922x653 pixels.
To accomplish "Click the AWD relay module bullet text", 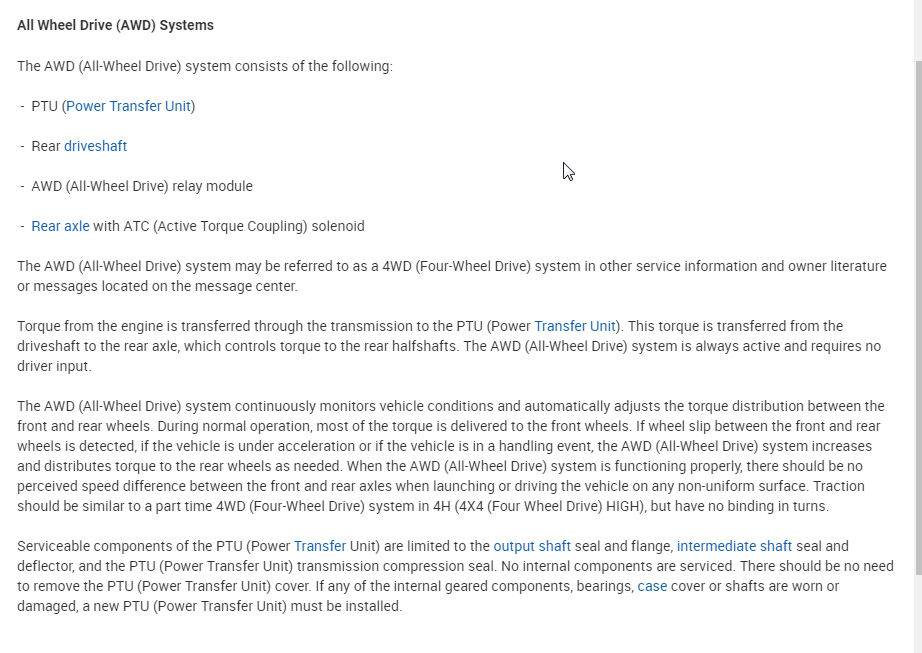I will (x=142, y=186).
